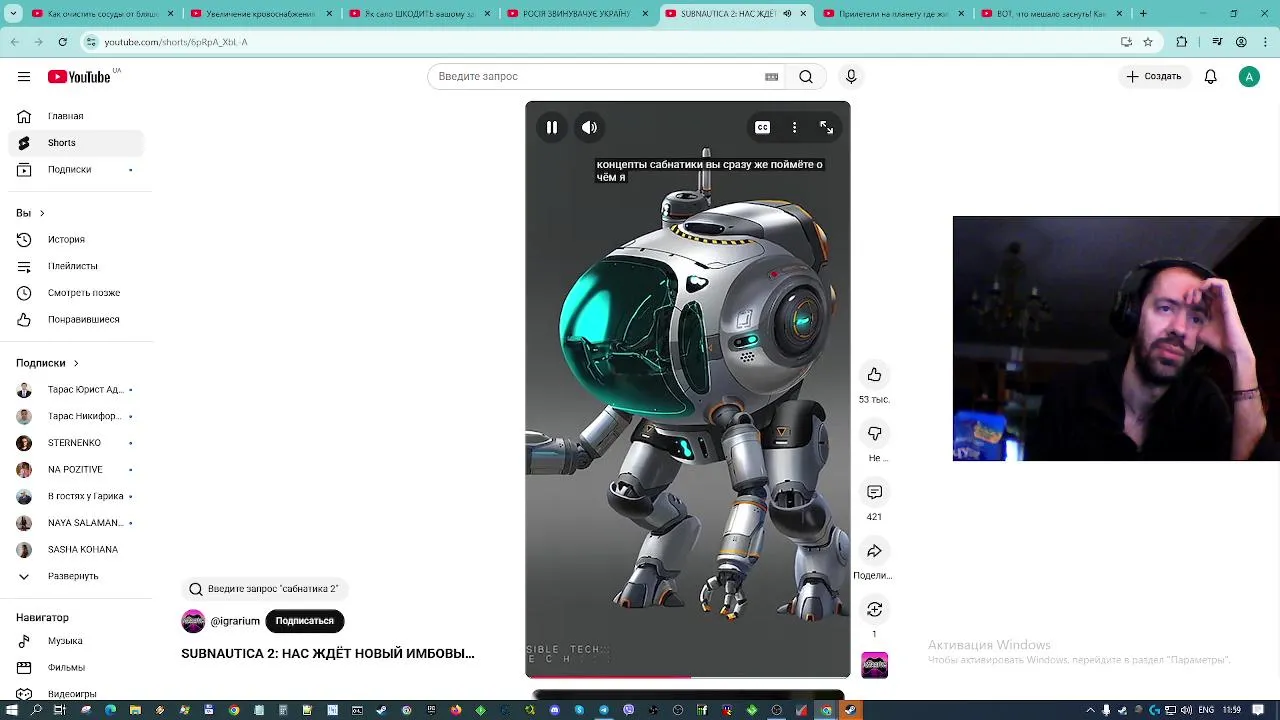The width and height of the screenshot is (1280, 720).
Task: Open 'Плейлисты' in the sidebar
Action: (75, 266)
